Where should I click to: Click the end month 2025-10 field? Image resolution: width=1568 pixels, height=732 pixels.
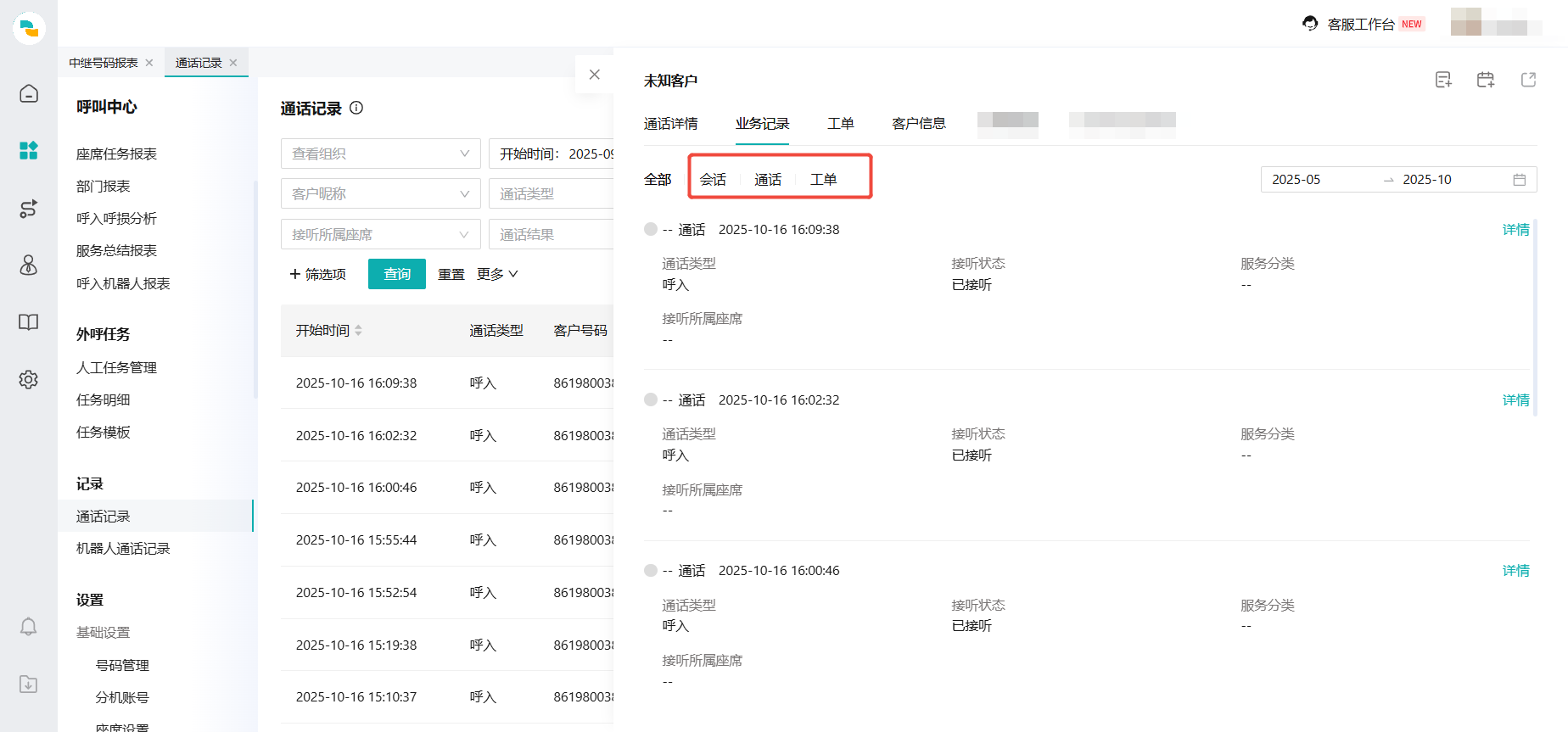point(1427,180)
